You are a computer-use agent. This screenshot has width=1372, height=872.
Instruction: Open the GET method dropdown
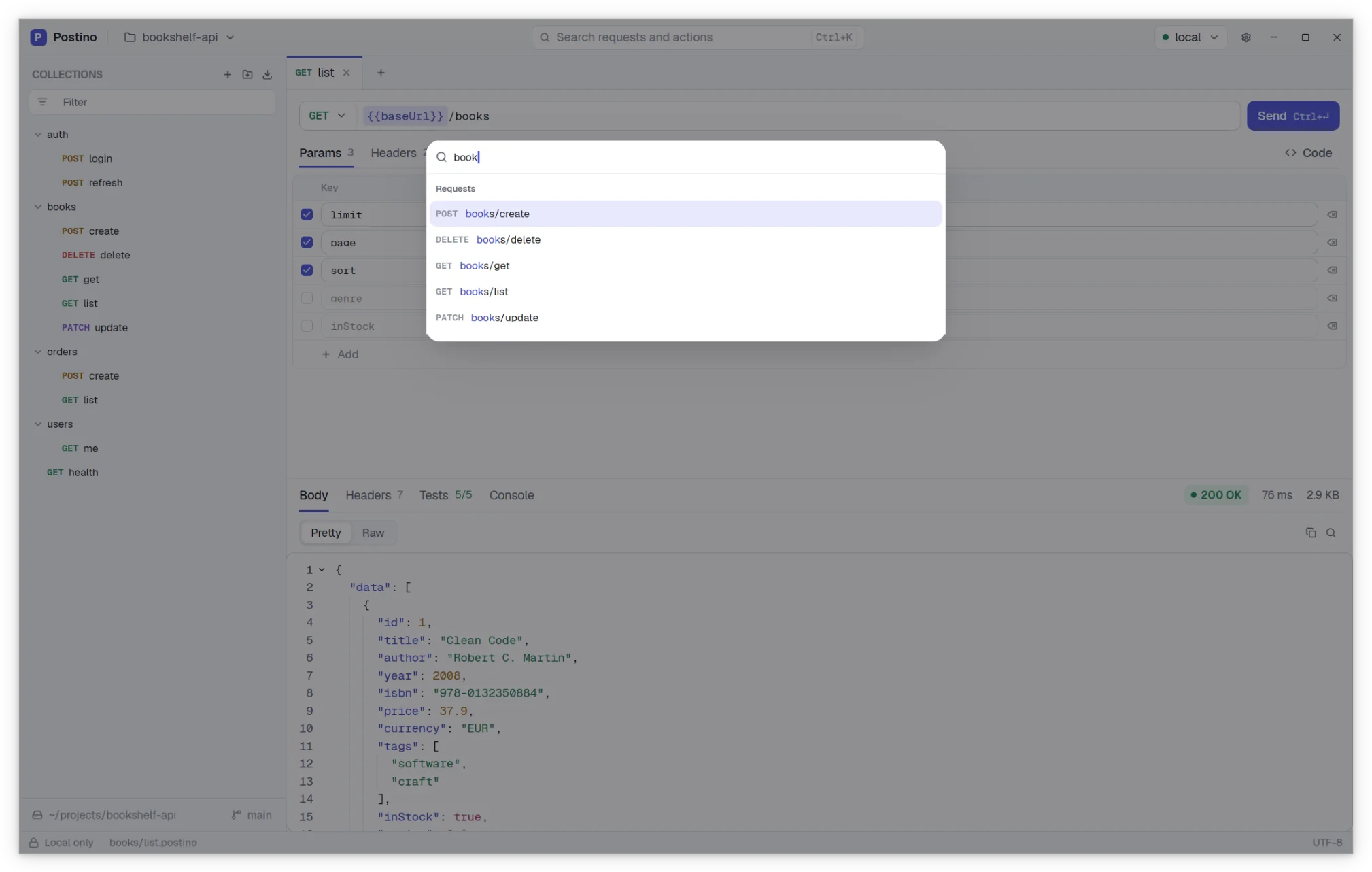point(327,116)
